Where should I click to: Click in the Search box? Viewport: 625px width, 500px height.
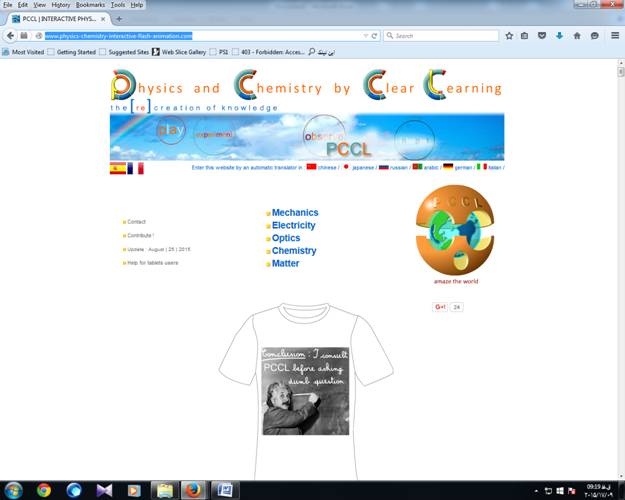point(441,36)
